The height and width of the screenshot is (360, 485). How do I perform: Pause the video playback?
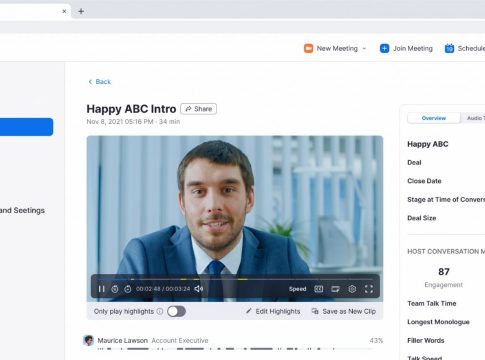point(102,289)
